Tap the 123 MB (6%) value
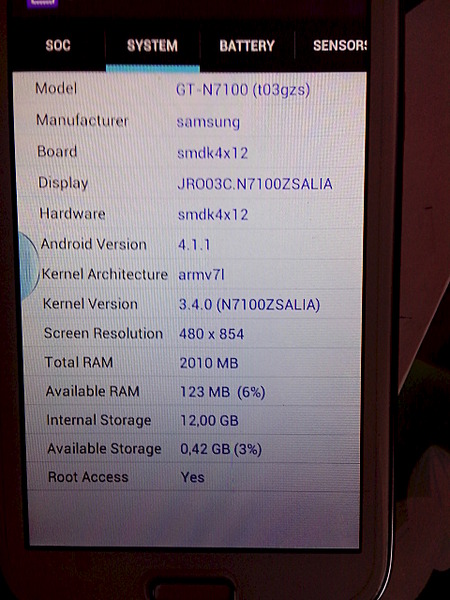This screenshot has width=450, height=600. tap(223, 392)
